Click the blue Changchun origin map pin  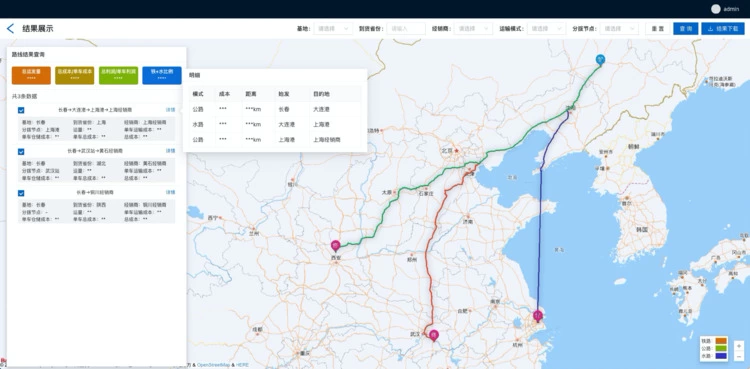click(600, 60)
